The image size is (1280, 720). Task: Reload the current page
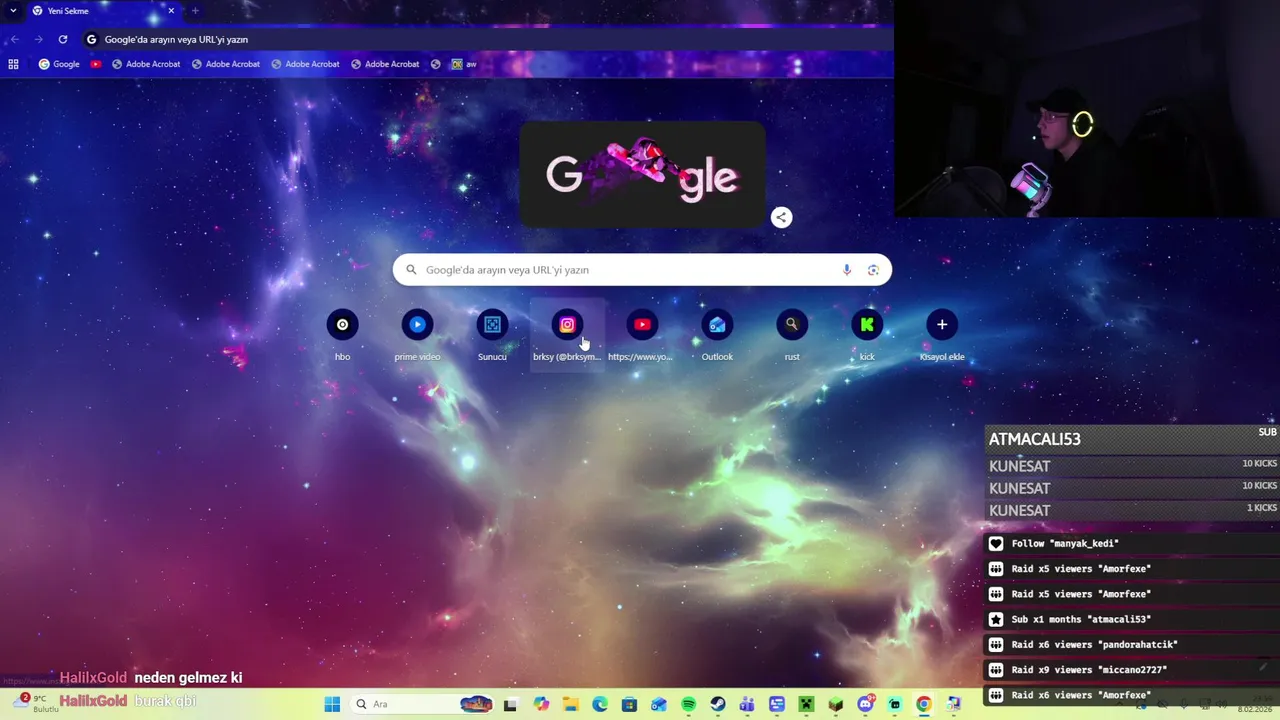point(62,39)
